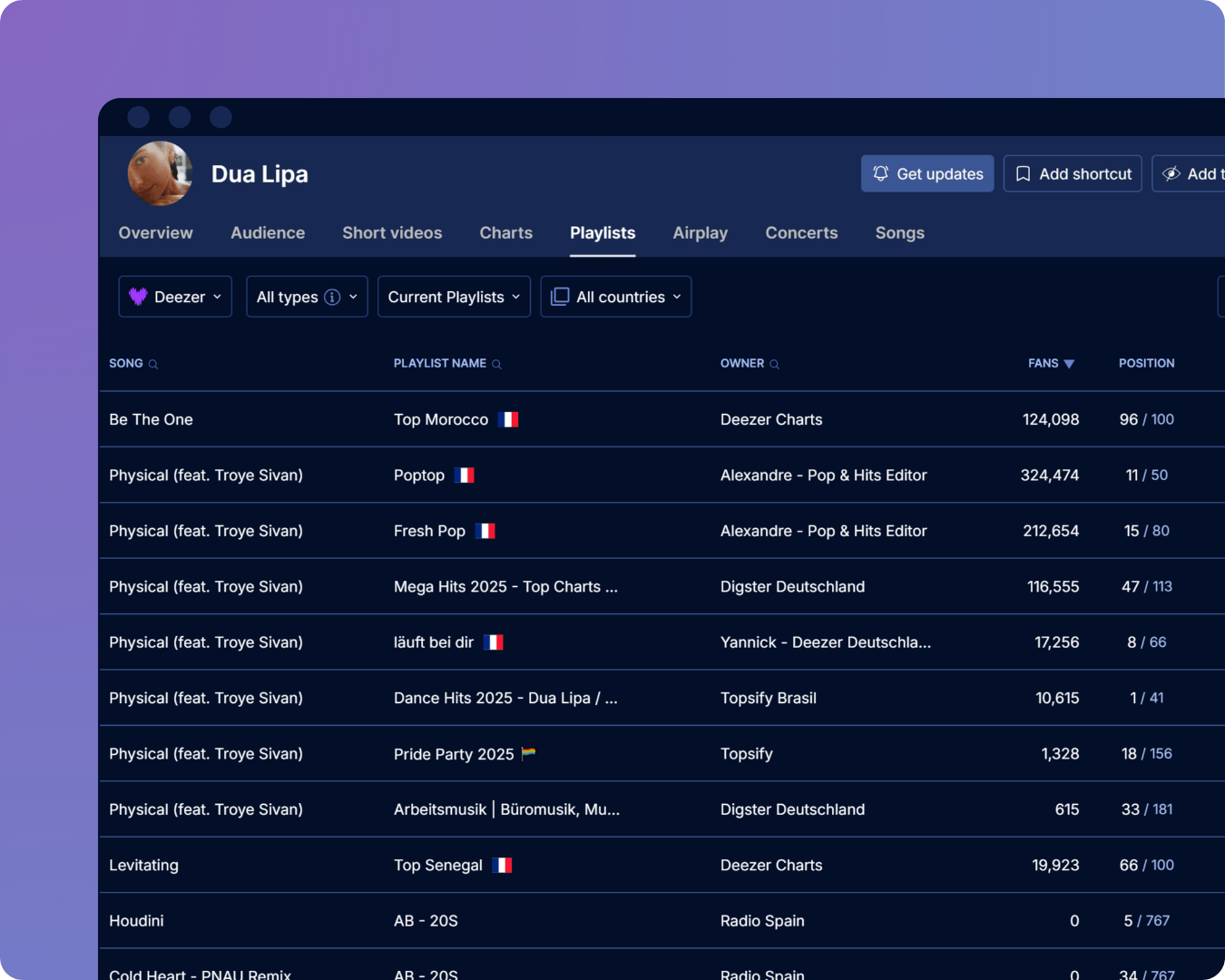The image size is (1225, 980).
Task: Click the Get updates button
Action: click(927, 173)
